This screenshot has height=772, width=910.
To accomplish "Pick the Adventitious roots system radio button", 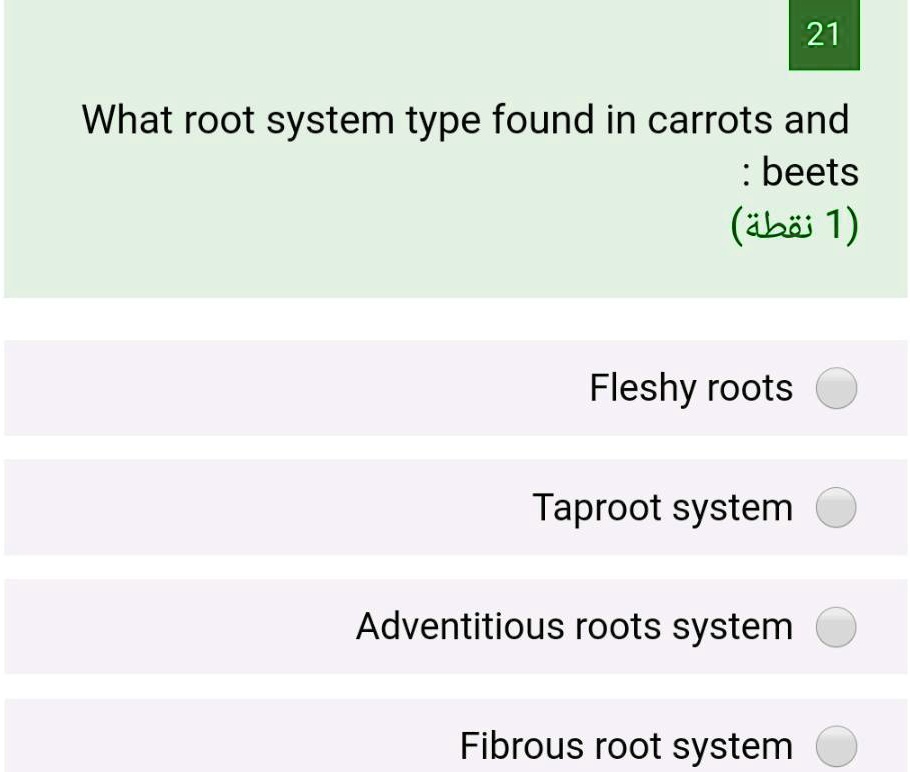I will click(x=836, y=628).
